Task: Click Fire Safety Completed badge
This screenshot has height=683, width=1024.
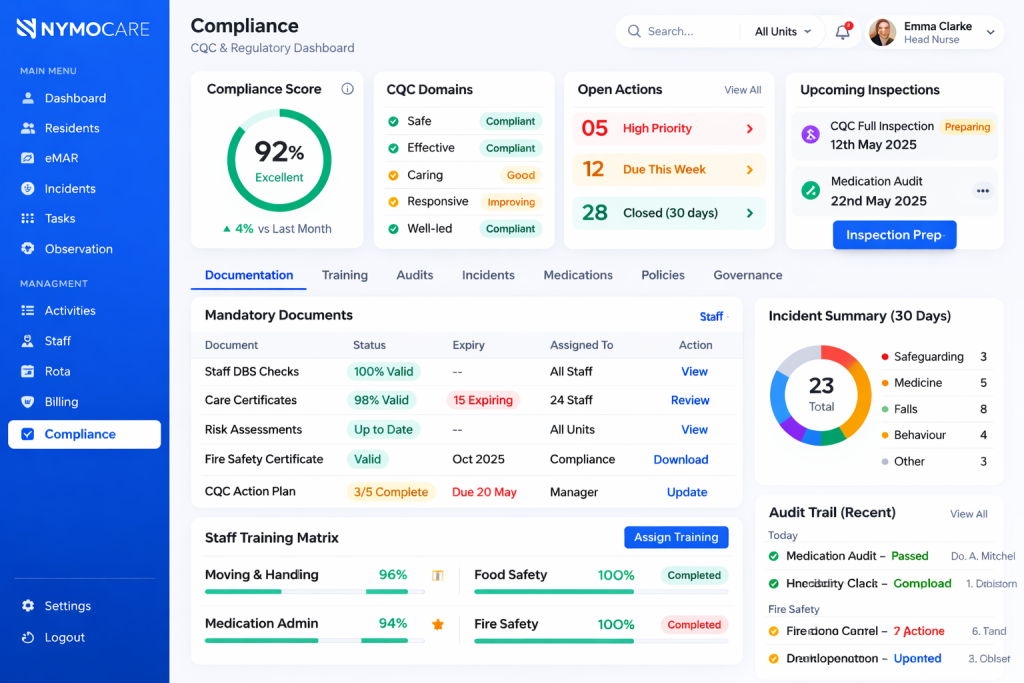Action: pos(694,625)
